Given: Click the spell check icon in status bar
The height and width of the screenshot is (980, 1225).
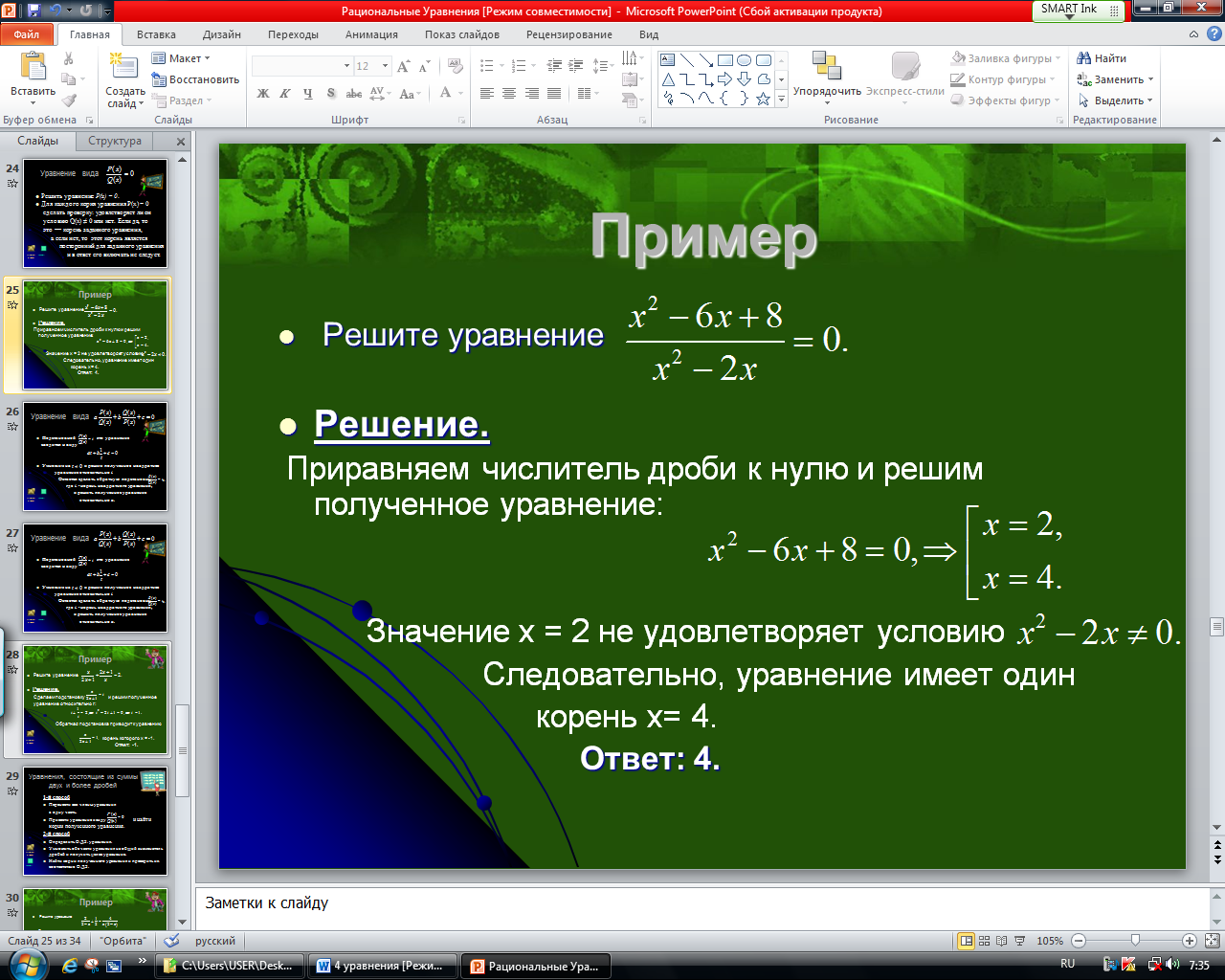Looking at the screenshot, I should pyautogui.click(x=172, y=941).
